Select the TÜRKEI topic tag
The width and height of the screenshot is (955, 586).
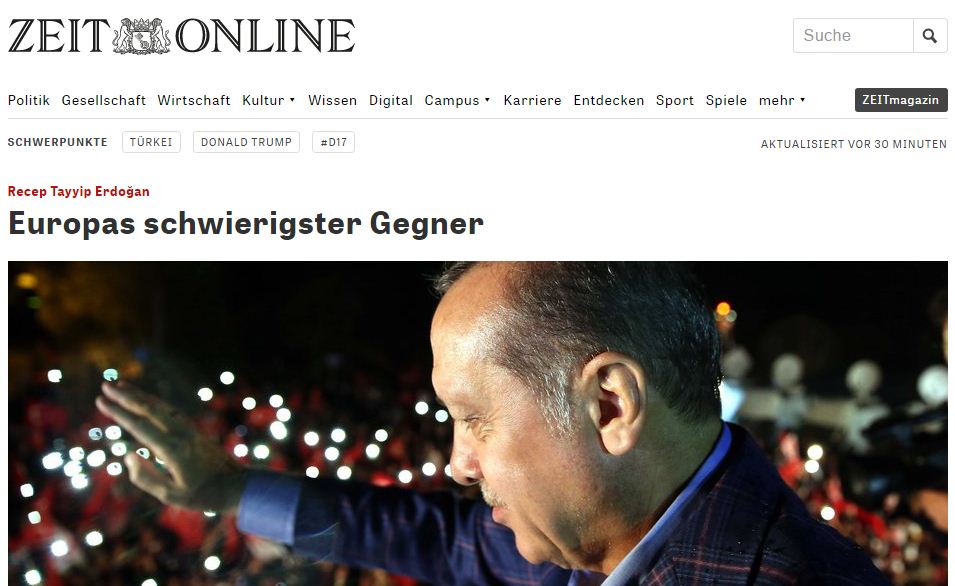coord(151,142)
